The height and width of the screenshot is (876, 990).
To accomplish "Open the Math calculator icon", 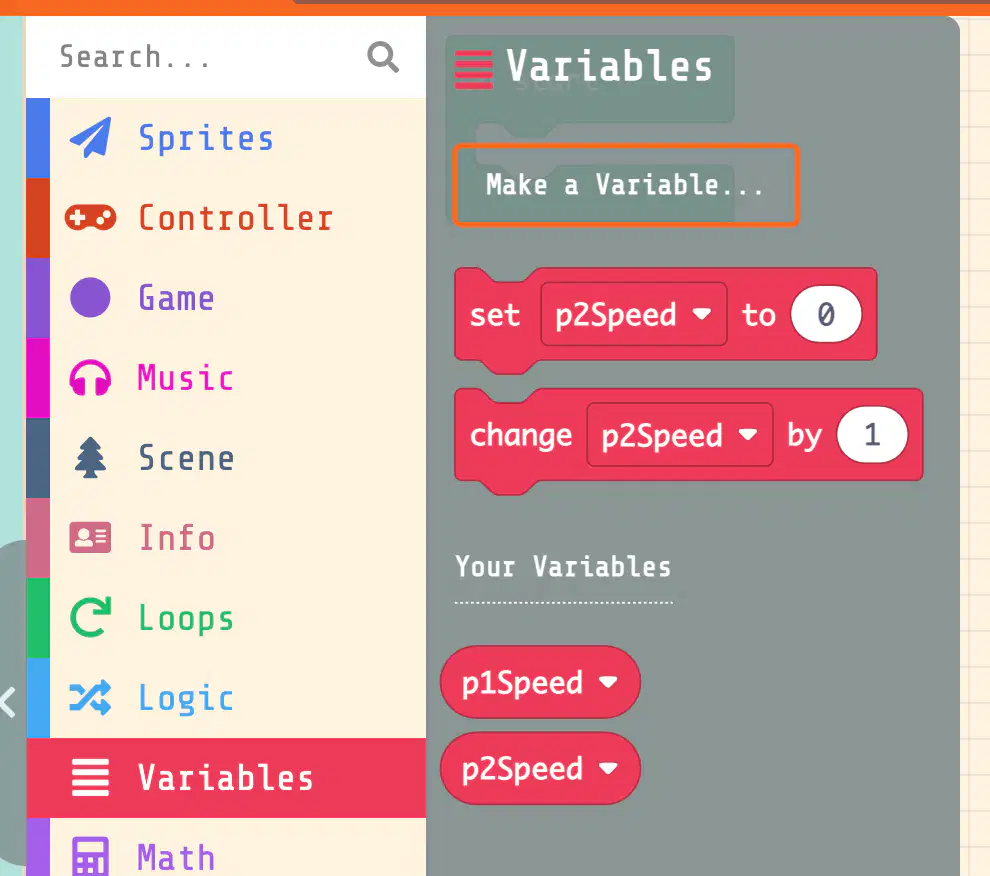I will (90, 857).
